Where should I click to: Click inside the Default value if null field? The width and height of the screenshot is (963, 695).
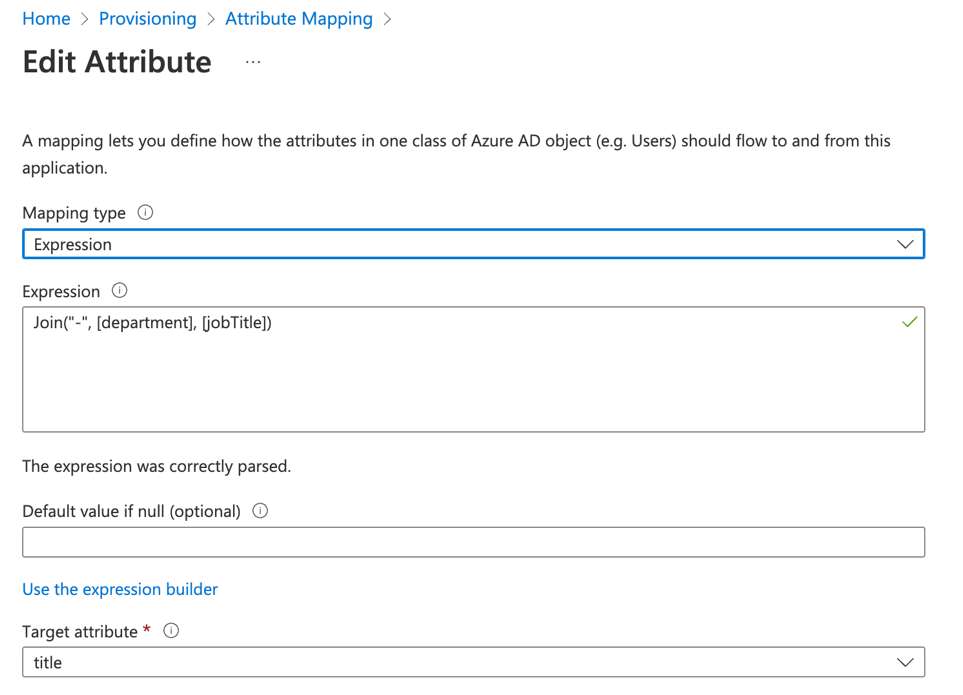(474, 541)
